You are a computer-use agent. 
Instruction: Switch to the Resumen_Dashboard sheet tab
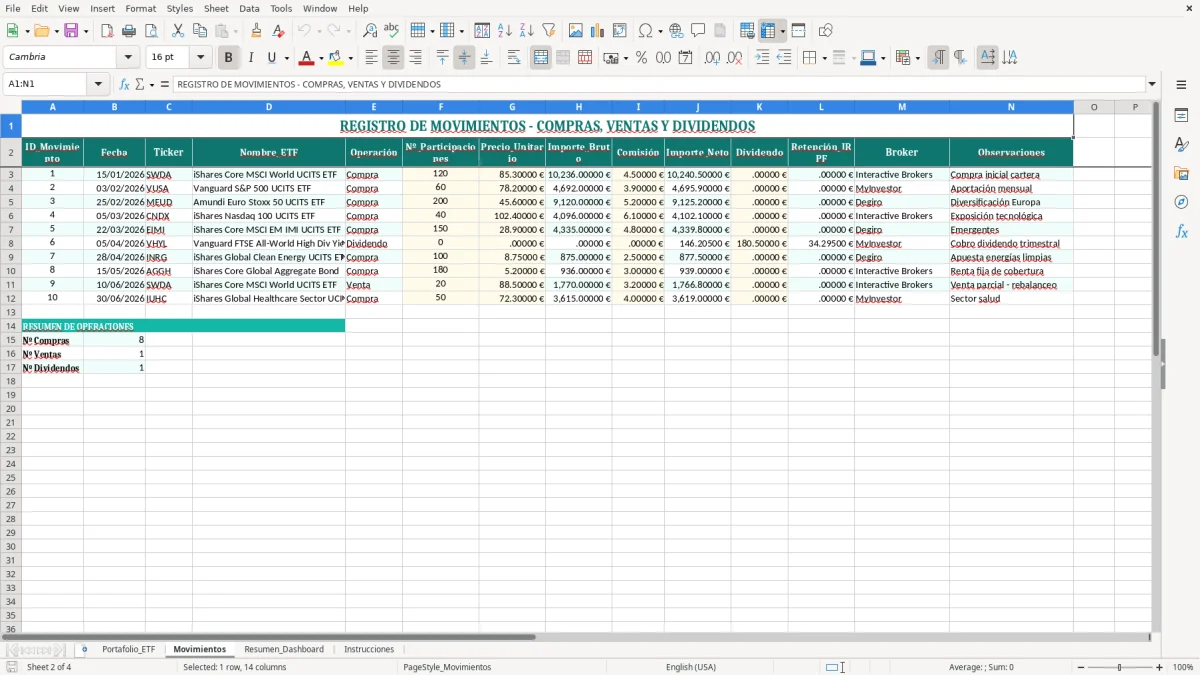coord(284,649)
